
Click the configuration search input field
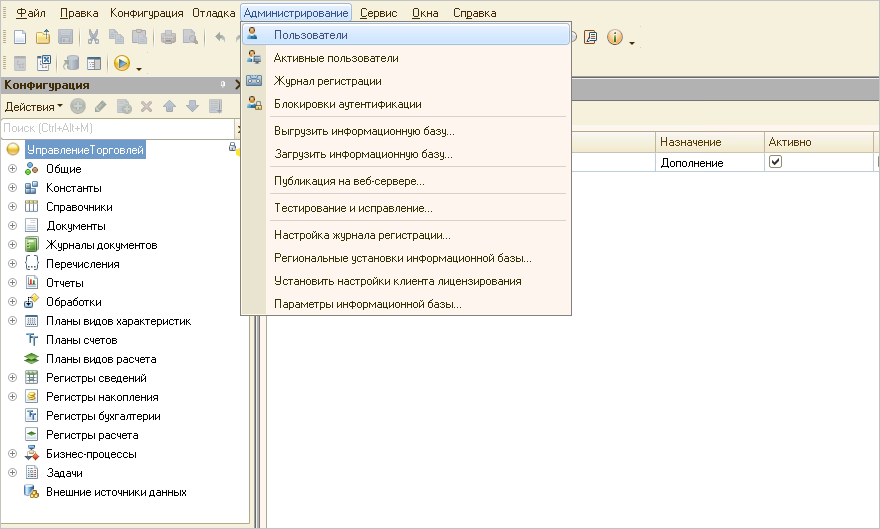[117, 128]
